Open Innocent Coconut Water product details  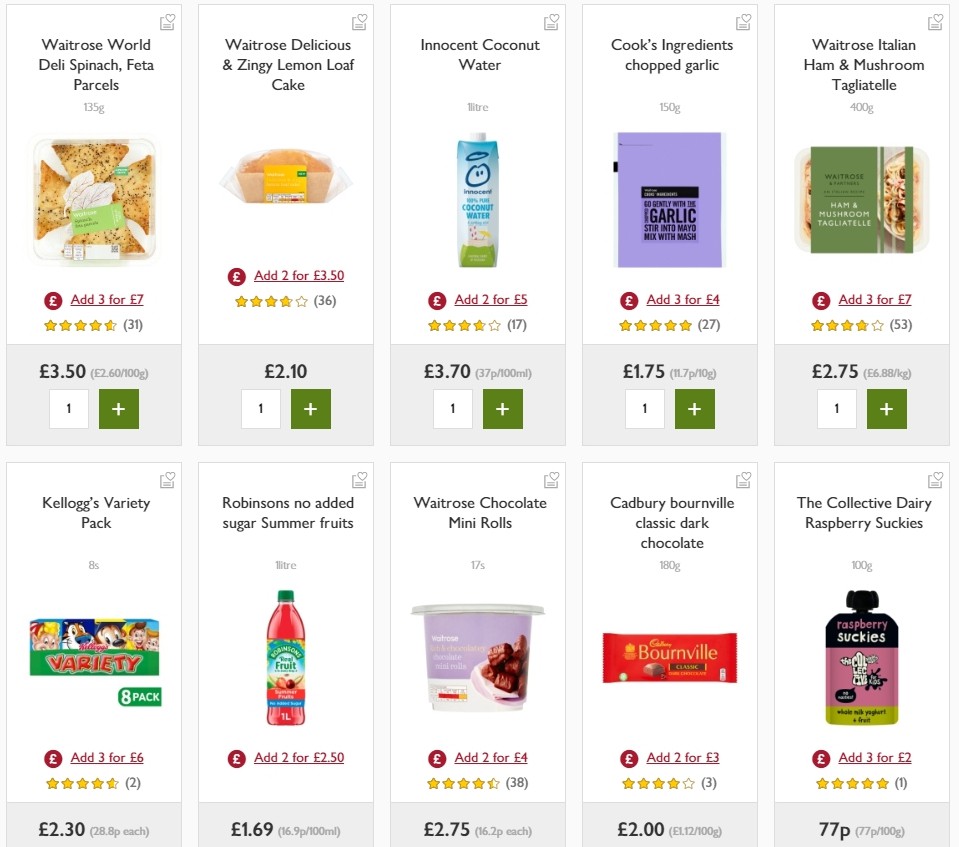477,198
